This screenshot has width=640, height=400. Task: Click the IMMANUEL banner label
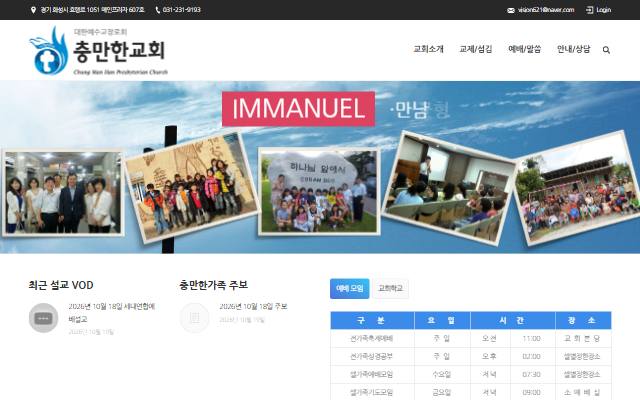[298, 109]
